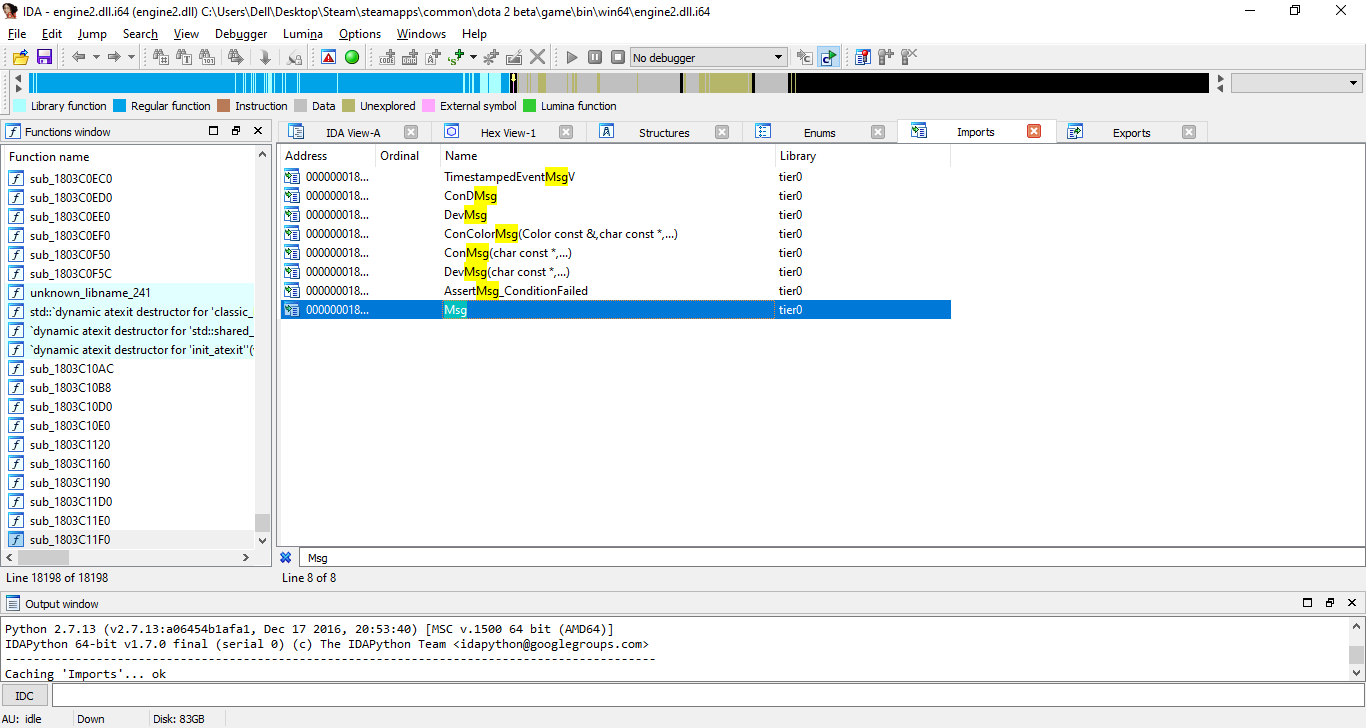Viewport: 1366px width, 728px height.
Task: Click the Library function cyan legend swatch
Action: click(x=19, y=106)
